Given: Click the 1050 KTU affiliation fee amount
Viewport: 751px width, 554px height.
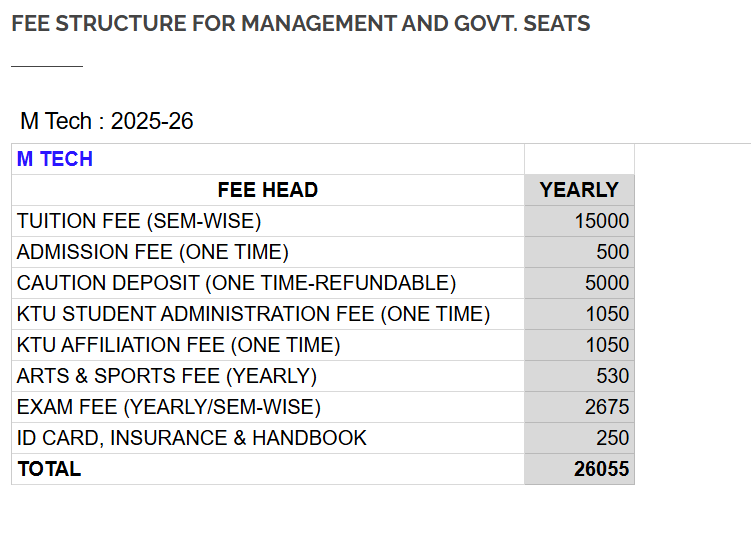Looking at the screenshot, I should pyautogui.click(x=607, y=345).
